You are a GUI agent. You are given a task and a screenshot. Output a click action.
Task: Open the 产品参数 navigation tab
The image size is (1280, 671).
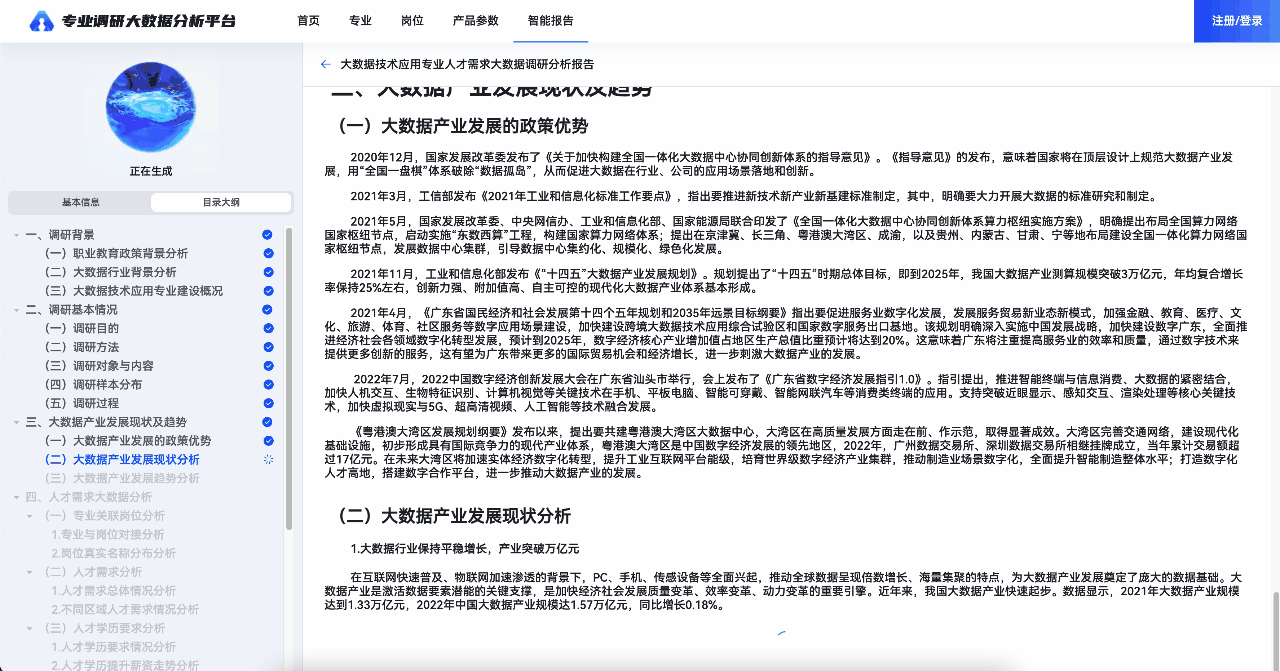point(475,21)
